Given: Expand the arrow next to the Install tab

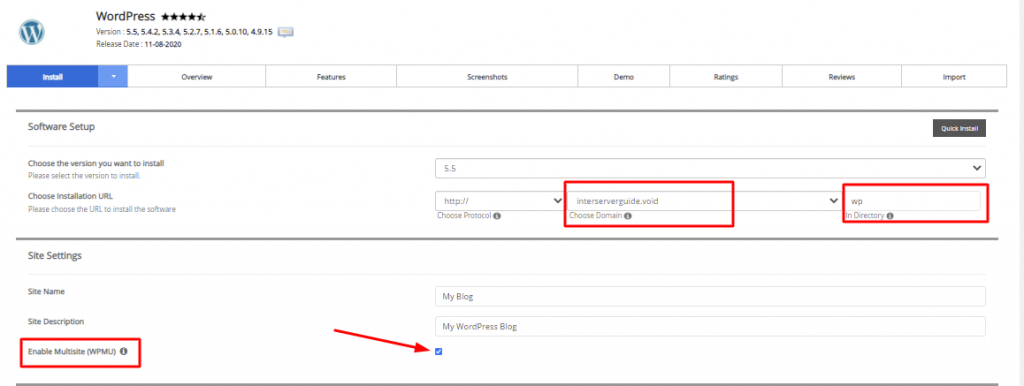Looking at the screenshot, I should [x=113, y=76].
